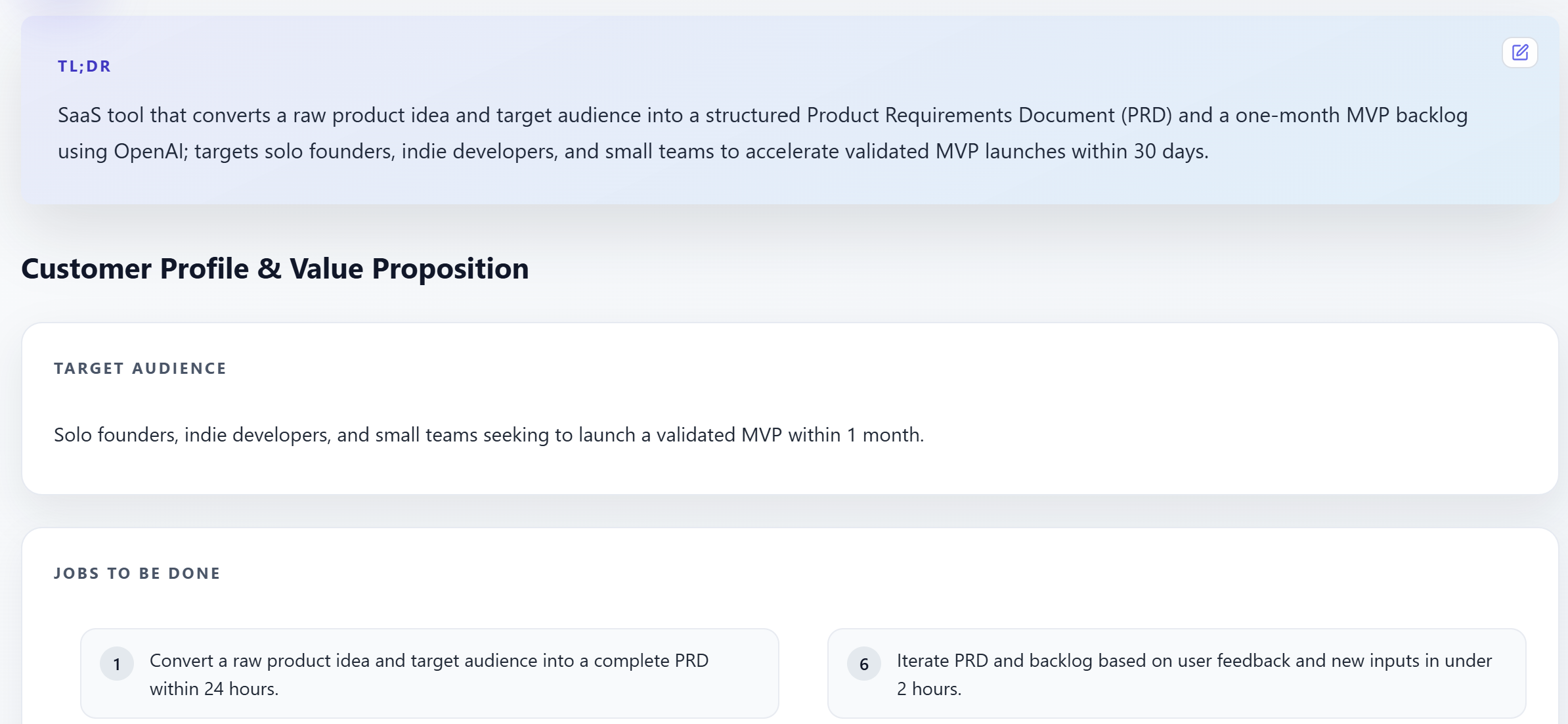
Task: Click the number 1 badge in Jobs list
Action: (x=117, y=664)
